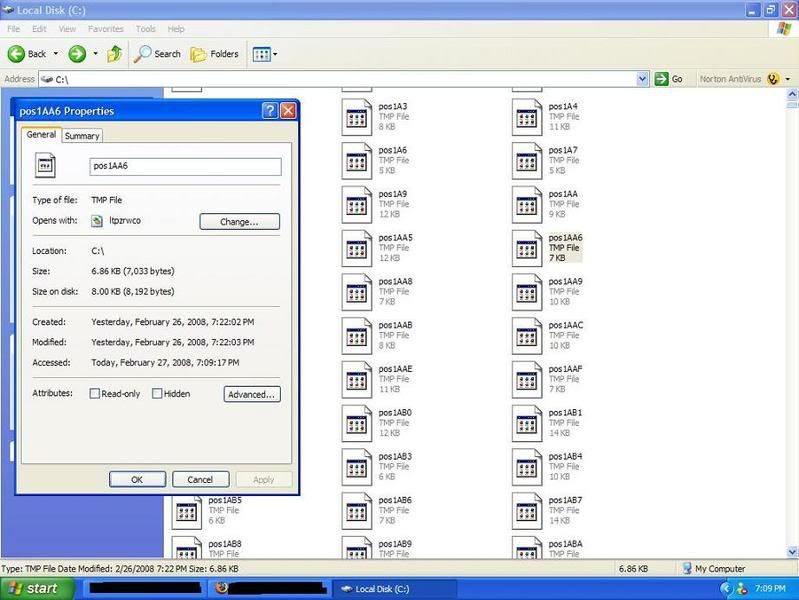
Task: Select the pos1AA9 file icon
Action: tap(527, 292)
